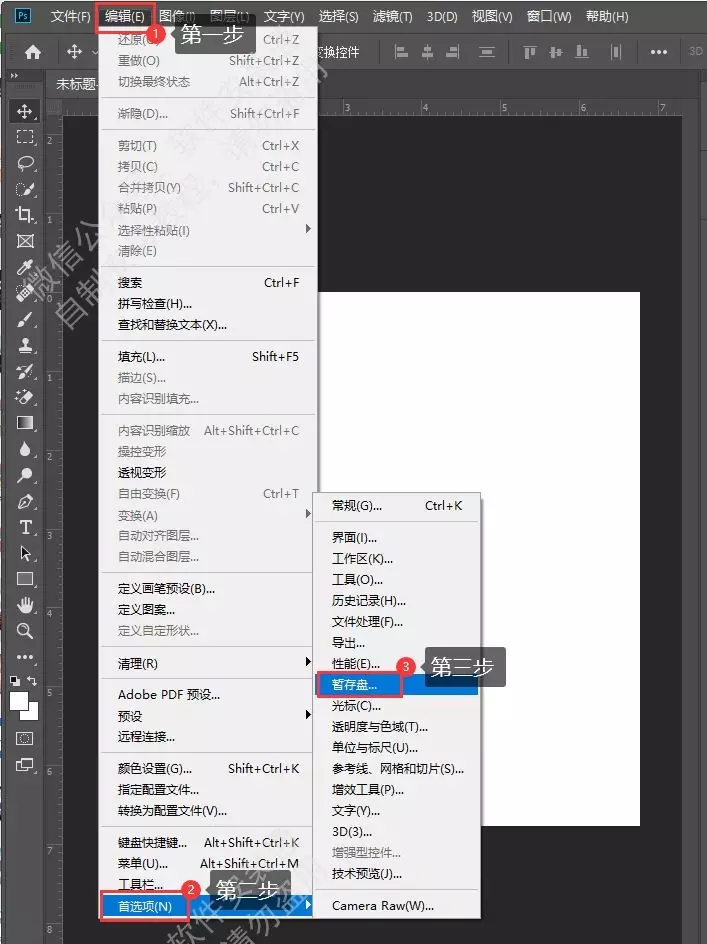Expand the Presets submenu
The height and width of the screenshot is (944, 707).
[x=308, y=715]
